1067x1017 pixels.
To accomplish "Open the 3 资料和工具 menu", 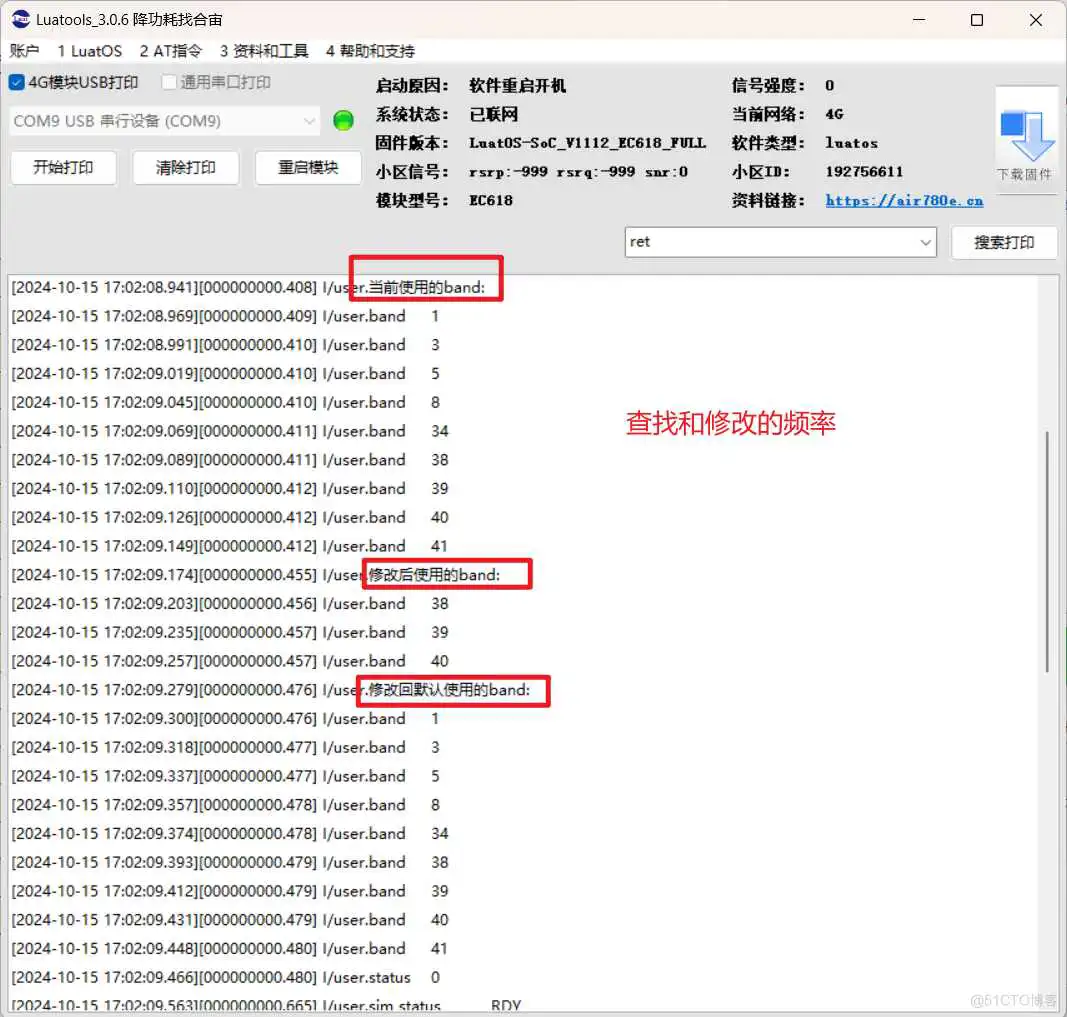I will point(262,51).
